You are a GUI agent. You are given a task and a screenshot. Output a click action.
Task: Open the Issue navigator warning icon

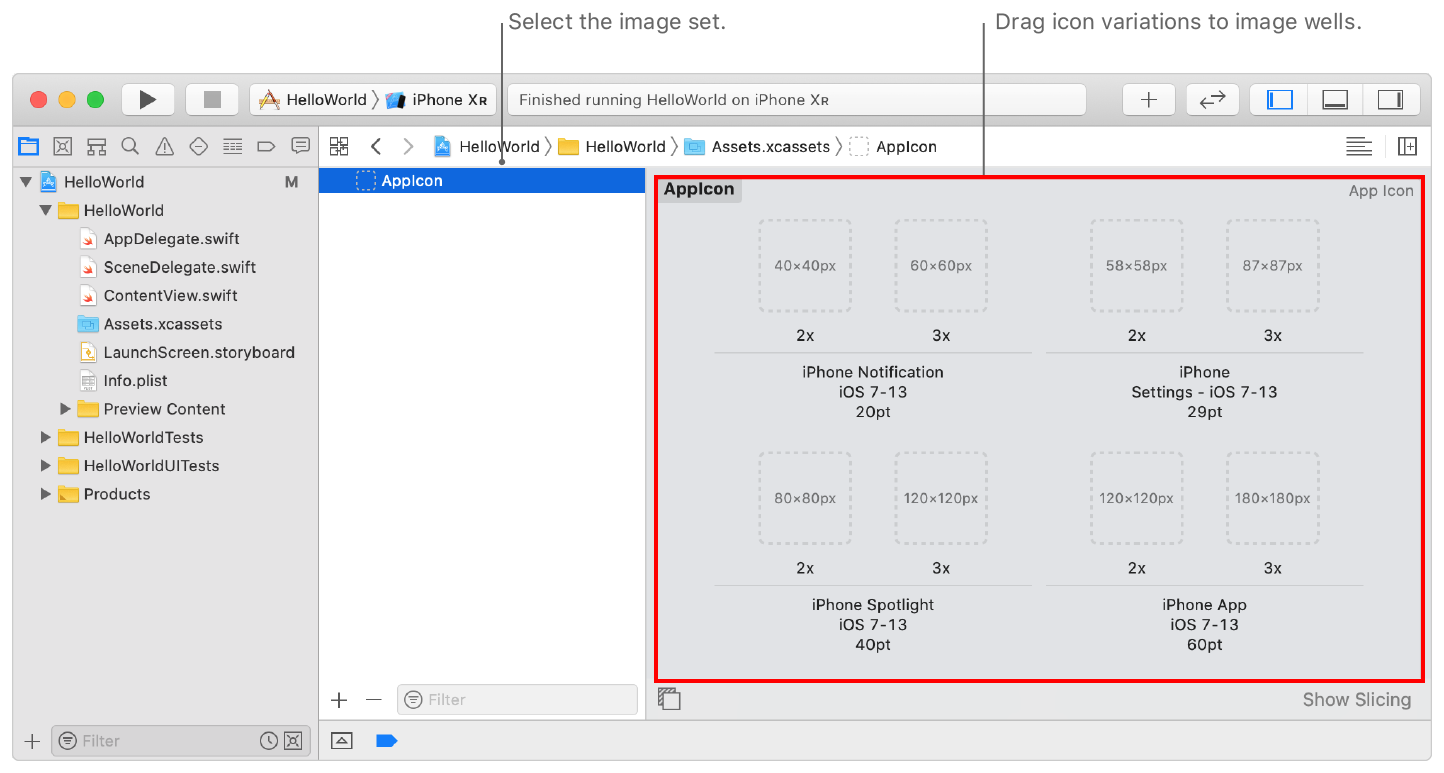164,147
